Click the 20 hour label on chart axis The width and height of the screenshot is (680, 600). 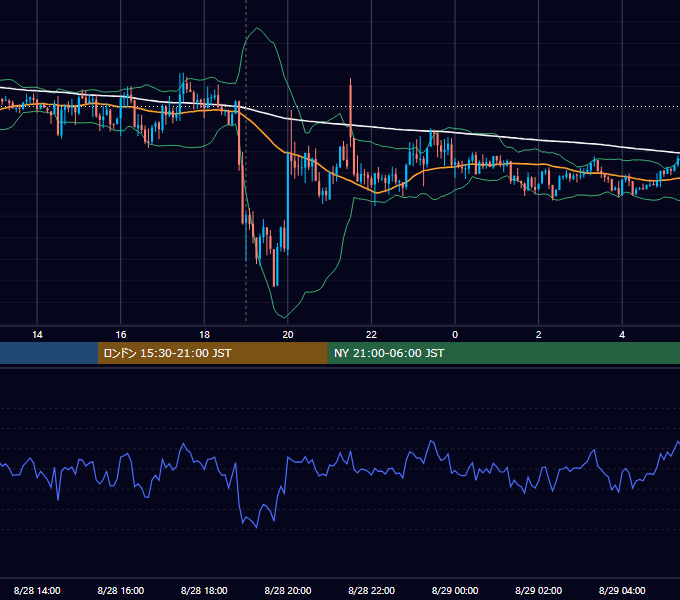[x=288, y=335]
